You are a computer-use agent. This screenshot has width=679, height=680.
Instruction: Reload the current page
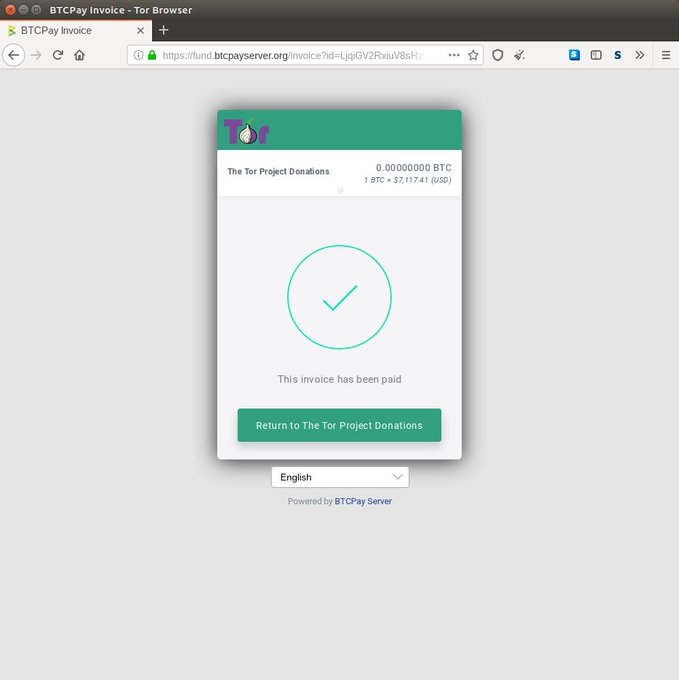click(x=58, y=55)
